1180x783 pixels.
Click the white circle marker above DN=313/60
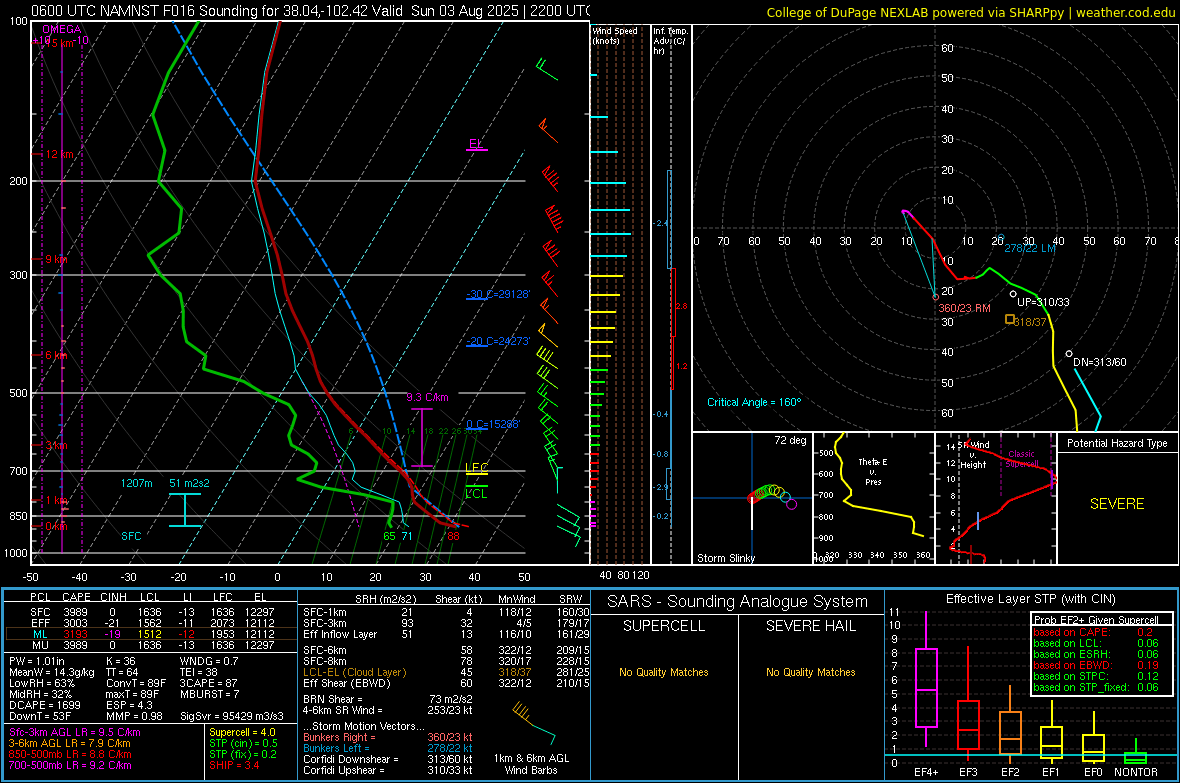coord(1069,354)
